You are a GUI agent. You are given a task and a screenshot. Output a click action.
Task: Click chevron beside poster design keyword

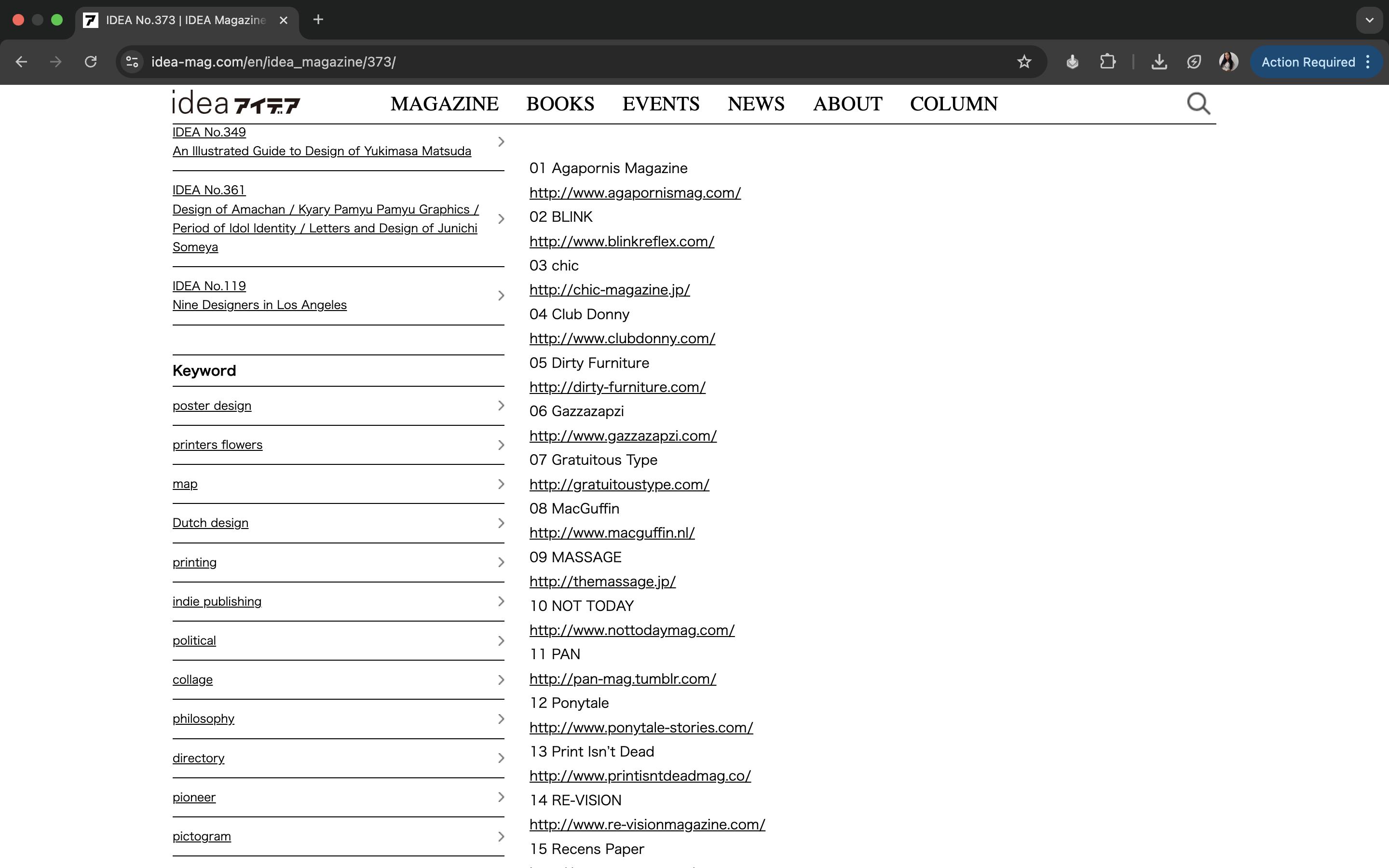coord(501,406)
